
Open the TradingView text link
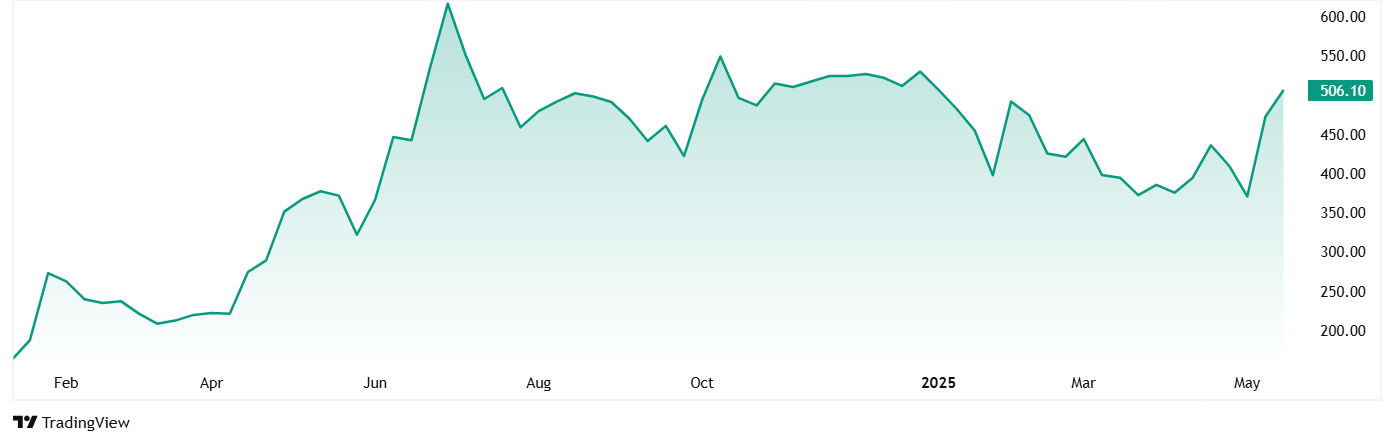(x=85, y=423)
